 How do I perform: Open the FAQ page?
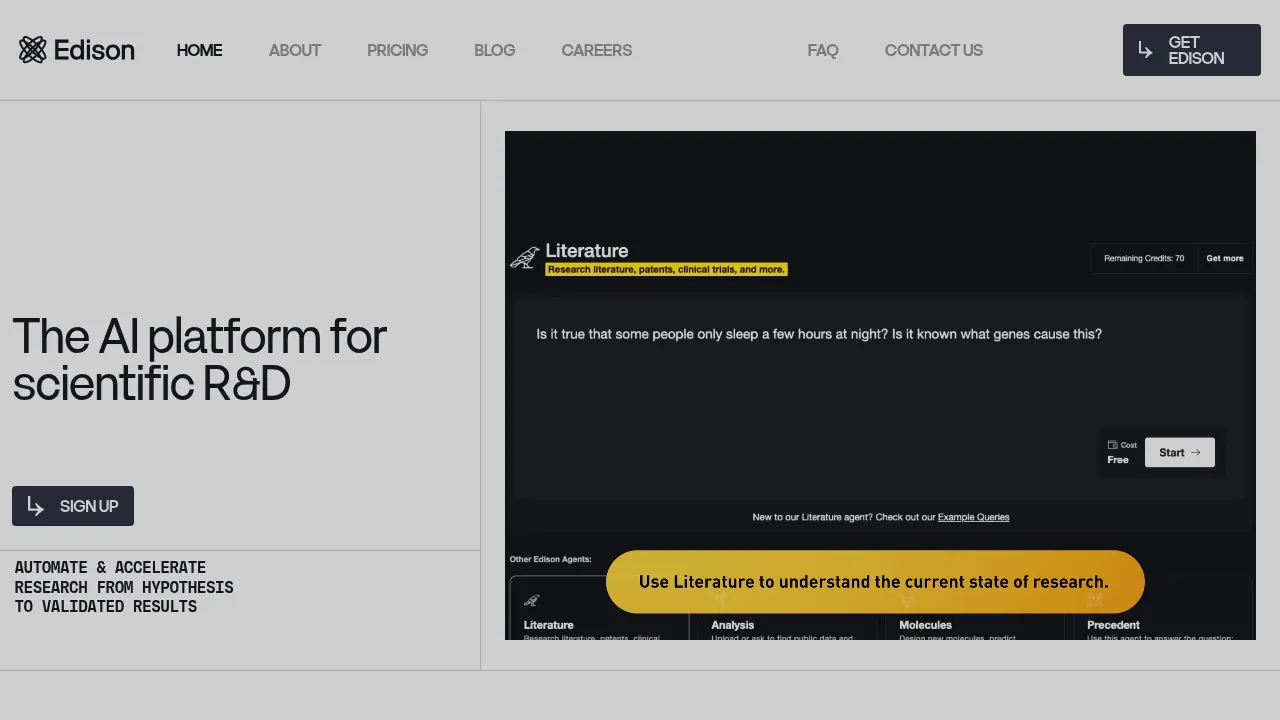click(x=823, y=50)
